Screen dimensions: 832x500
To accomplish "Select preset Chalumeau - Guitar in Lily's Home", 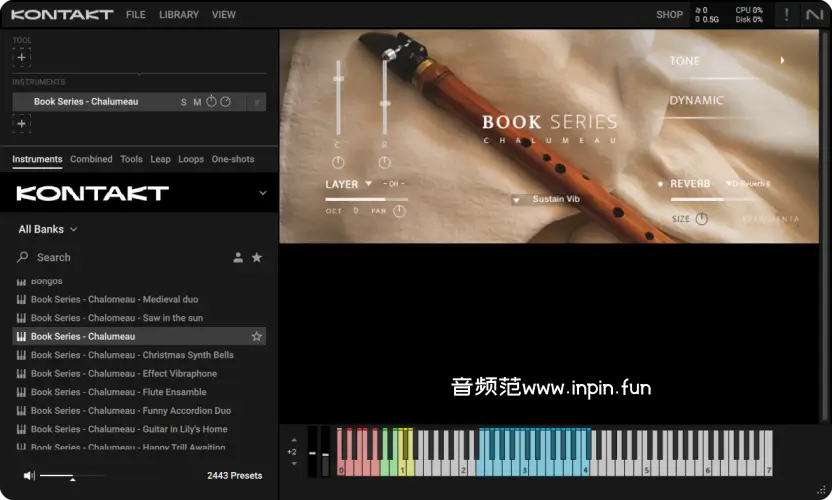I will coord(139,429).
